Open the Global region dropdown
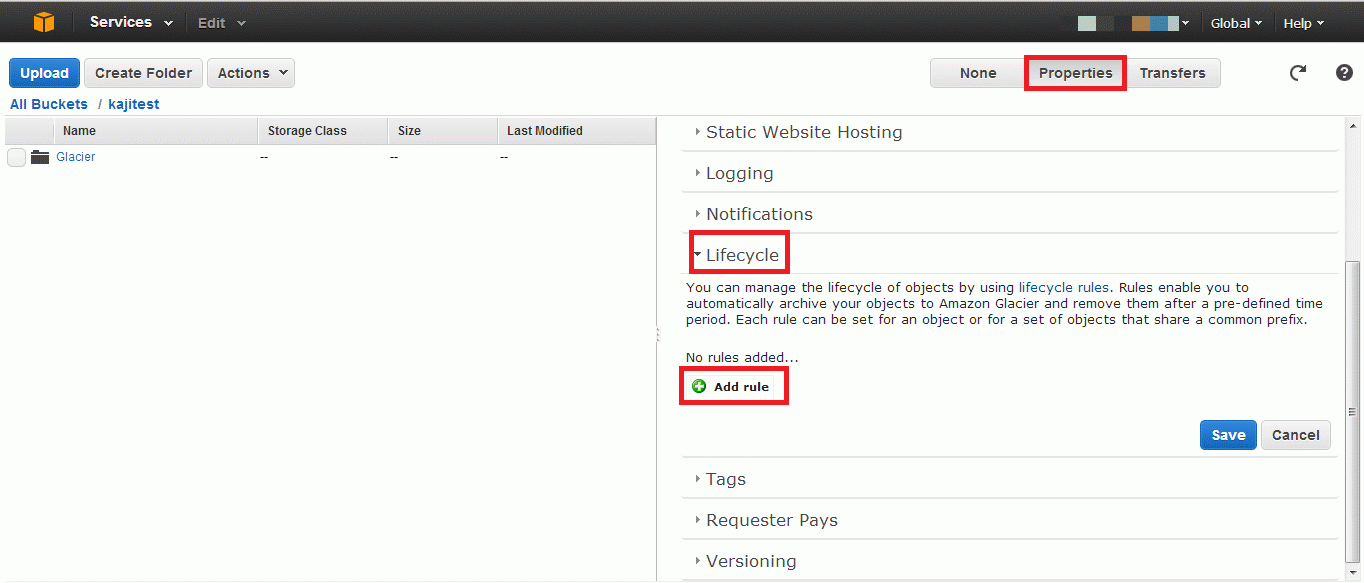 click(1236, 23)
